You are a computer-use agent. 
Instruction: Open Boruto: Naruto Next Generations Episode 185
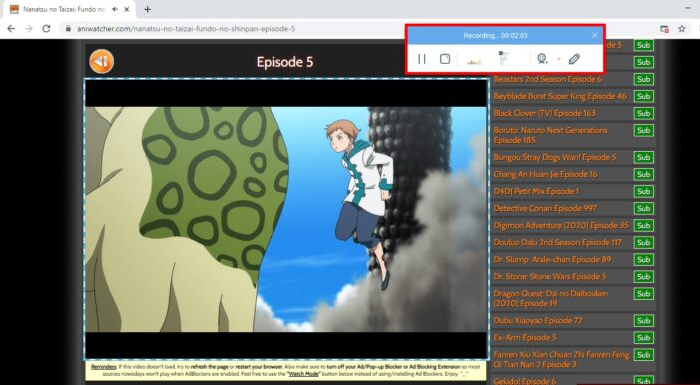(x=550, y=135)
